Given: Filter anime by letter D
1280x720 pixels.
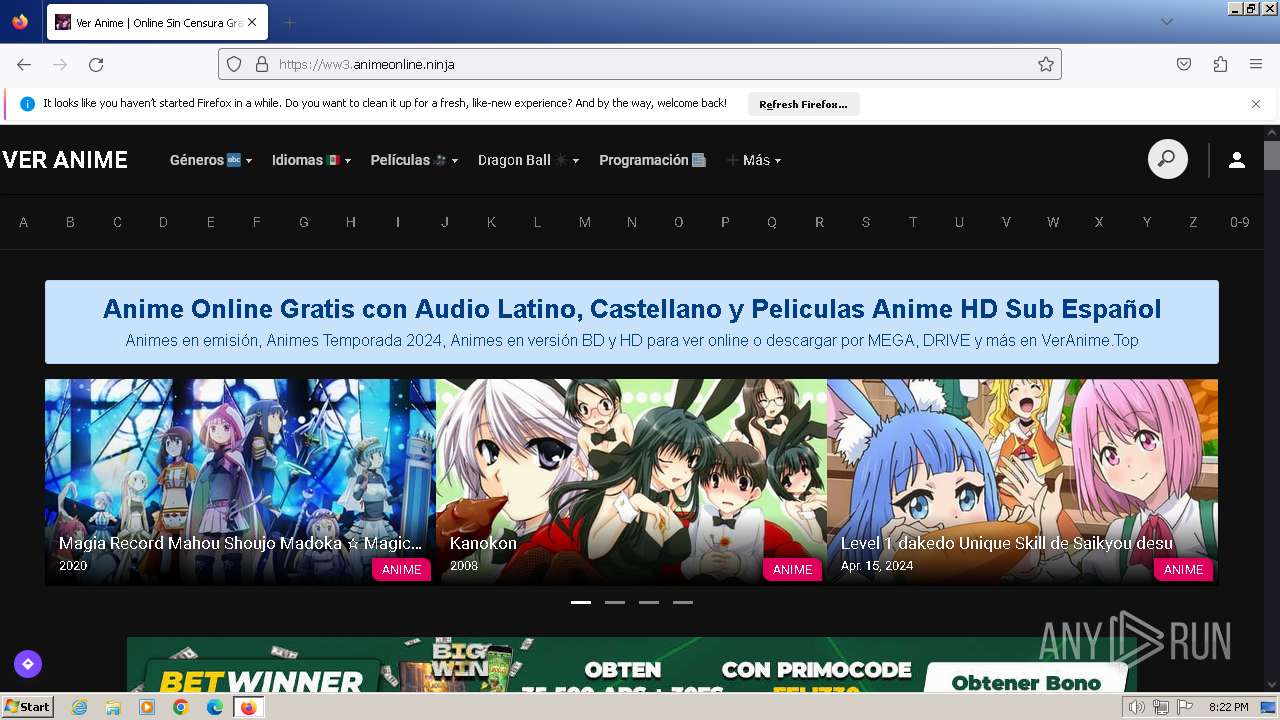Looking at the screenshot, I should pos(163,222).
